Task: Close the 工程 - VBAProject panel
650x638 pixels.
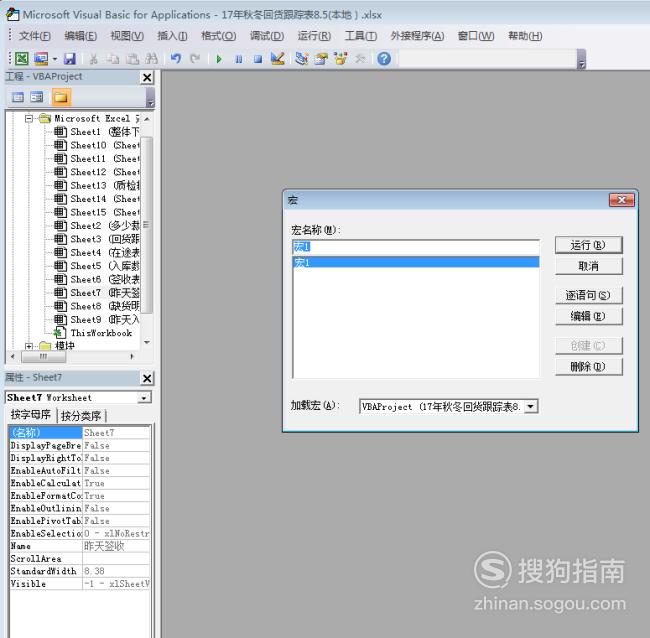Action: point(147,78)
